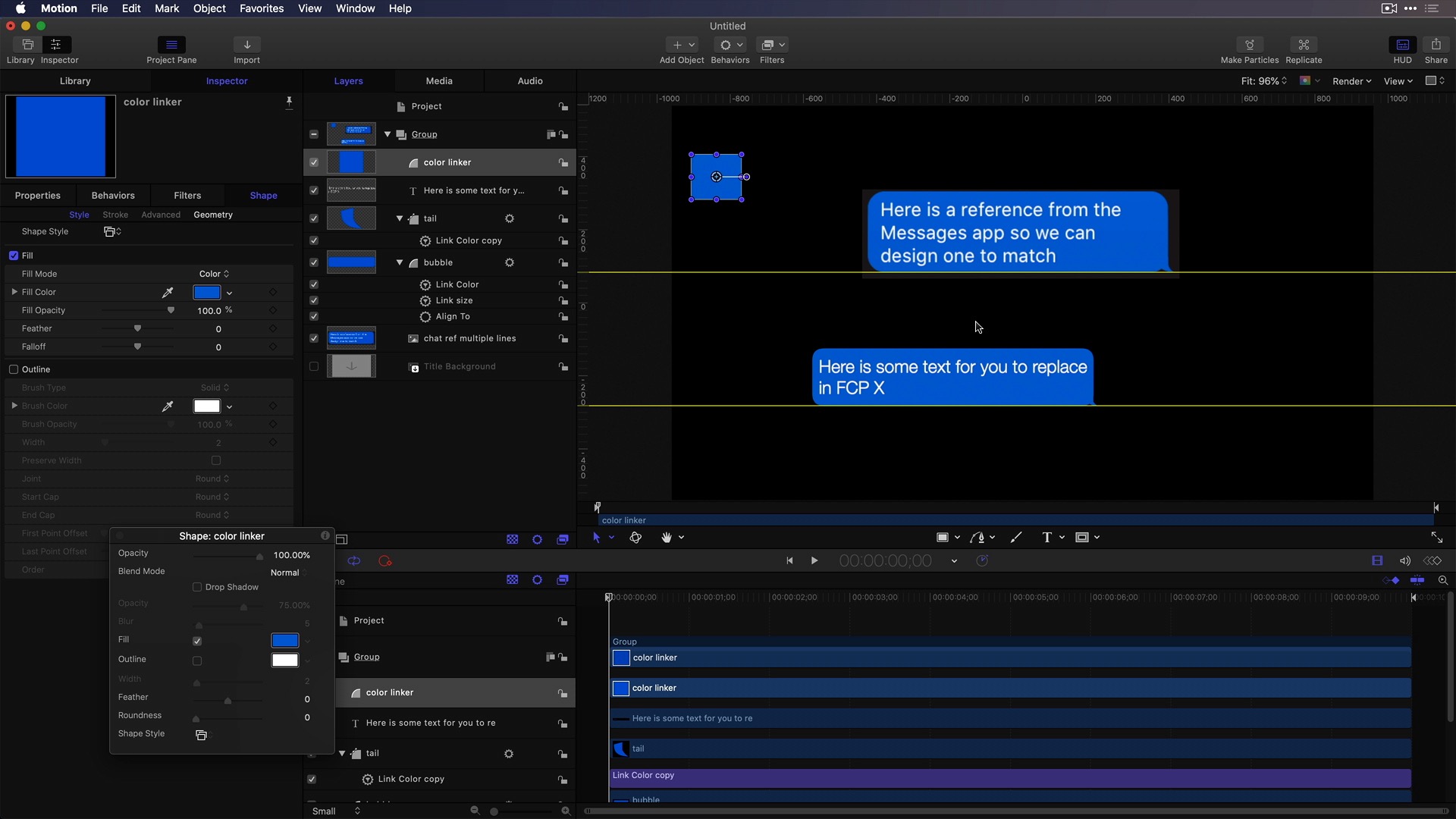
Task: Open the Fit 96% zoom dropdown
Action: [1263, 81]
